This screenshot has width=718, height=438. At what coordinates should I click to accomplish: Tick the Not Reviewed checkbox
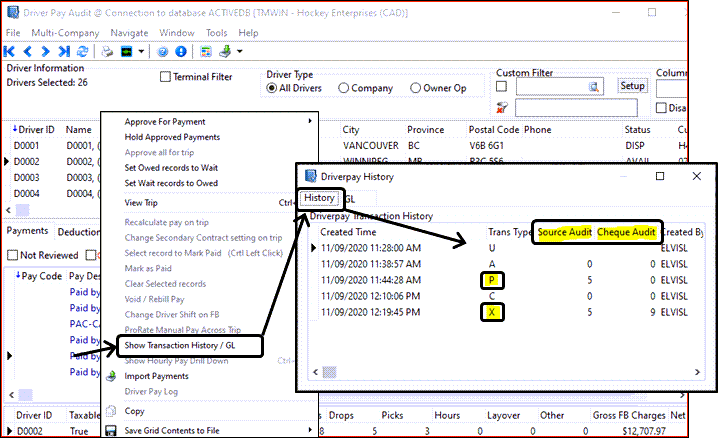point(13,255)
